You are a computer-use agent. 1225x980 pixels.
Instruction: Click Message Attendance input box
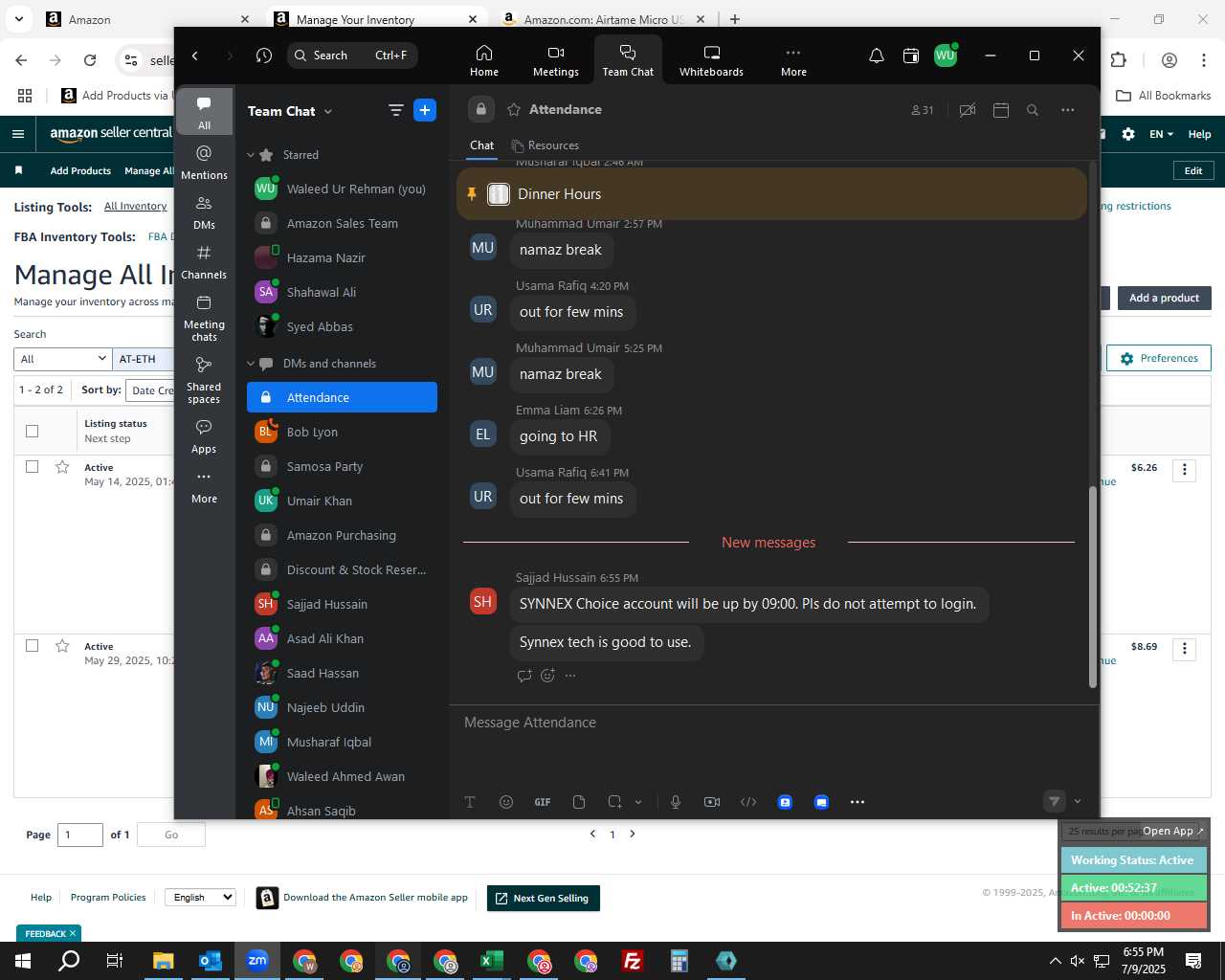click(x=773, y=723)
